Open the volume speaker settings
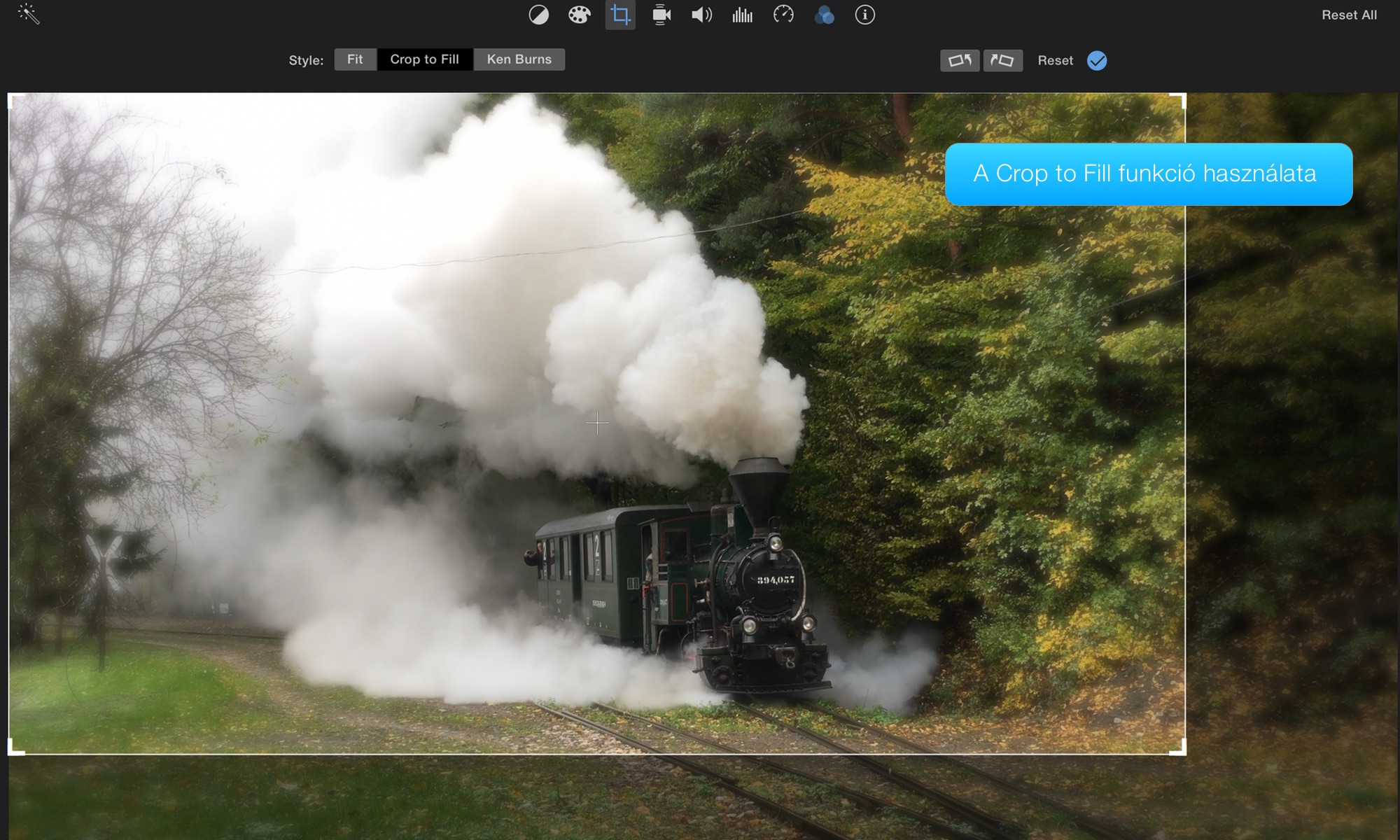Viewport: 1400px width, 840px height. [701, 15]
